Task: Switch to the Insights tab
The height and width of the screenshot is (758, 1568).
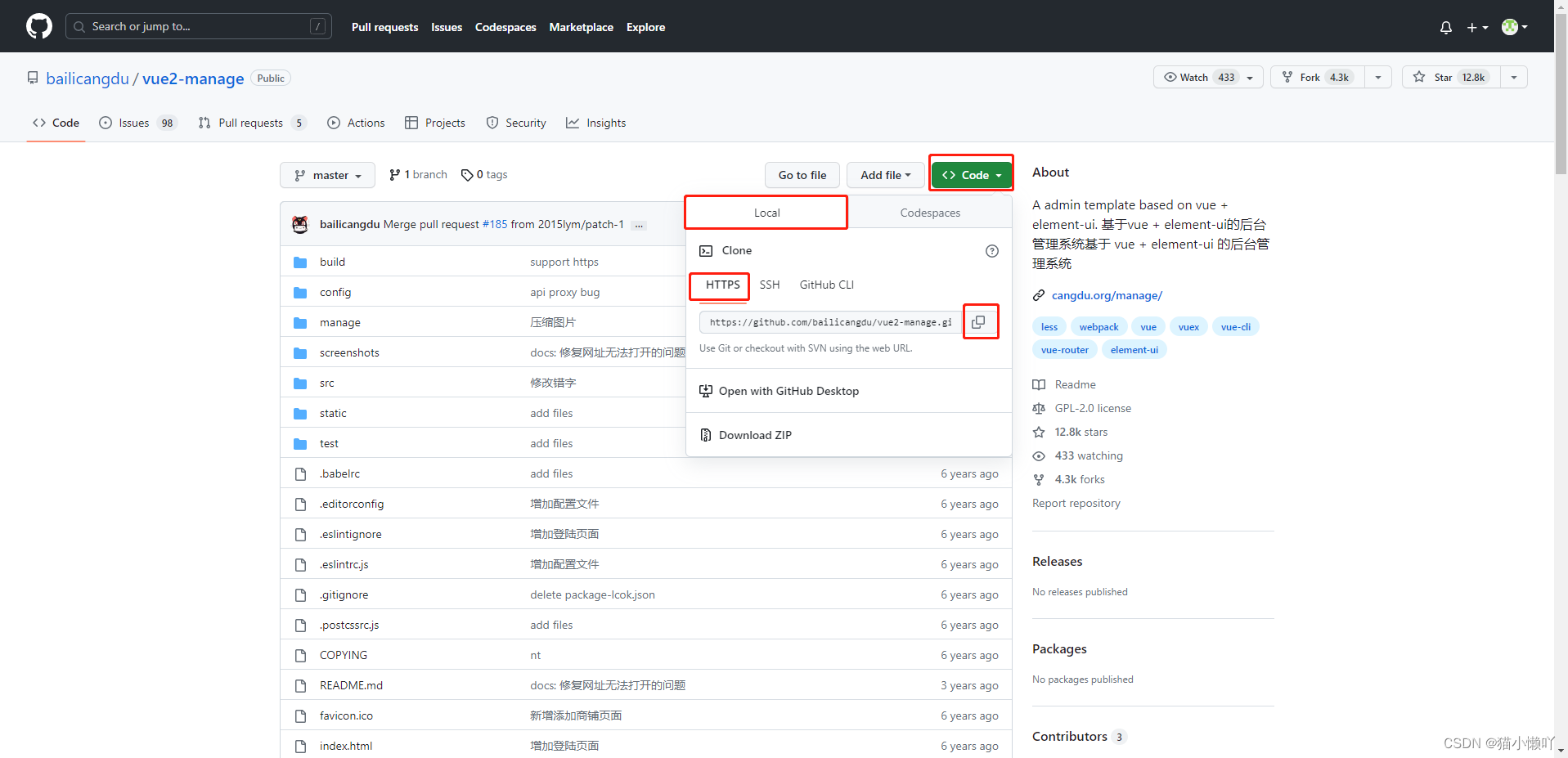Action: click(596, 123)
